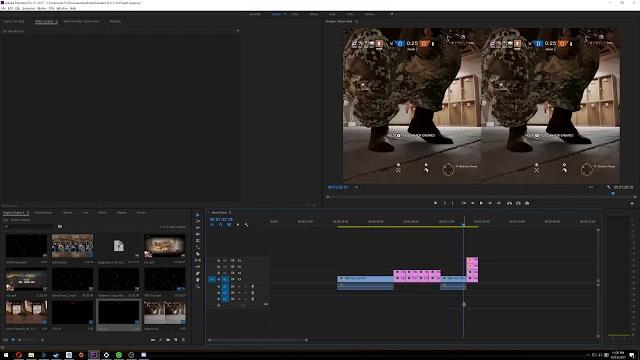Switch to the Metadata tab
This screenshot has width=640, height=360.
coord(115,21)
